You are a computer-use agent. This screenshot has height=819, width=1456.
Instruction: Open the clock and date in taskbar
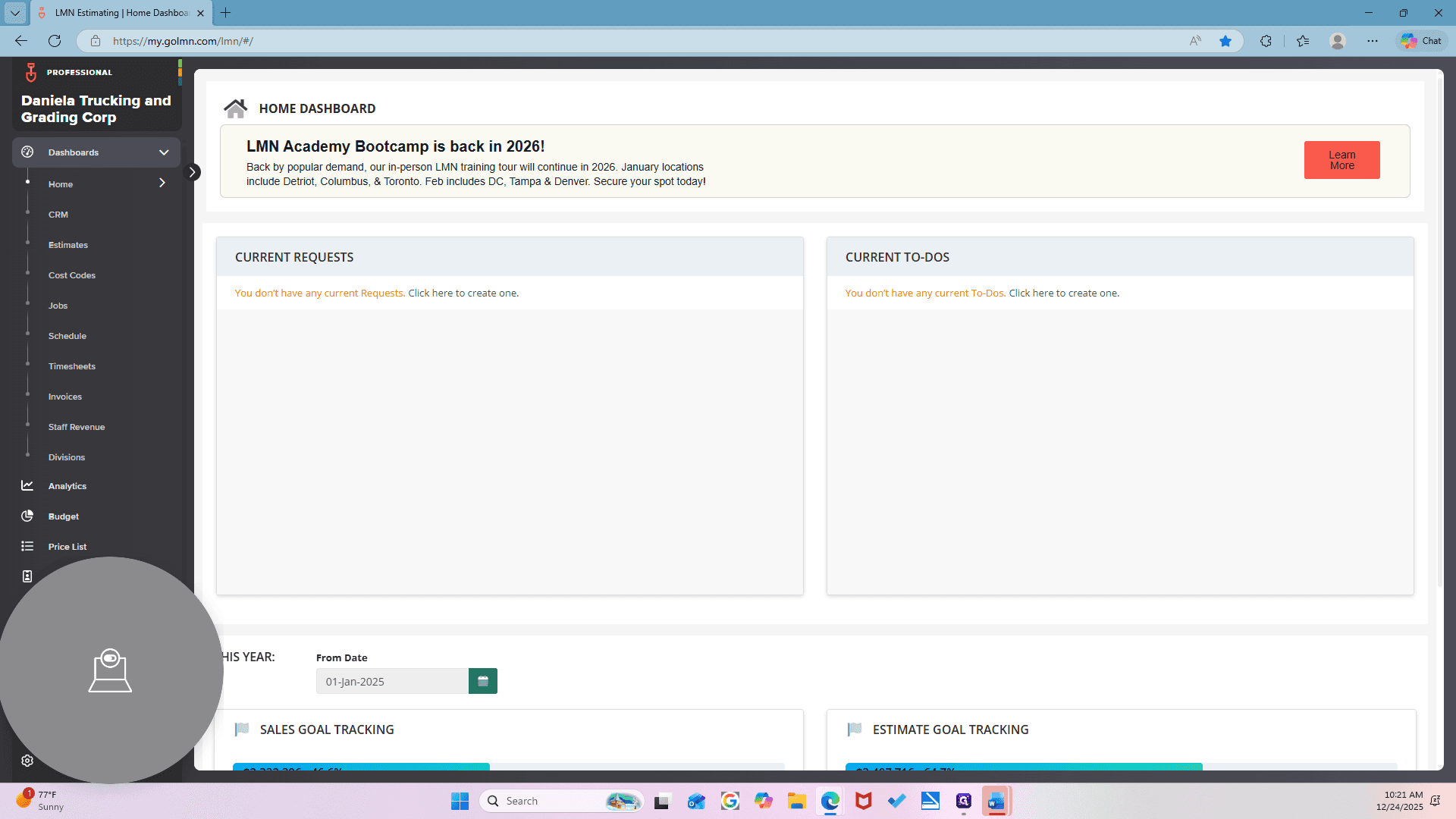(1400, 801)
